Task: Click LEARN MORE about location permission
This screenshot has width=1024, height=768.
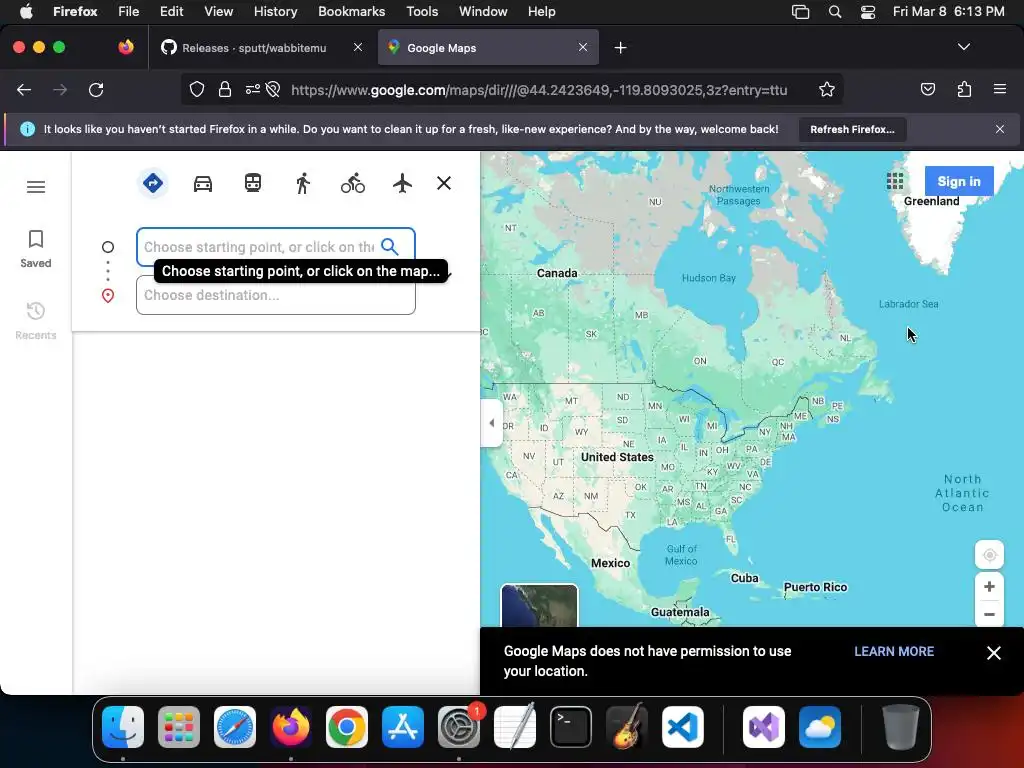Action: [894, 651]
